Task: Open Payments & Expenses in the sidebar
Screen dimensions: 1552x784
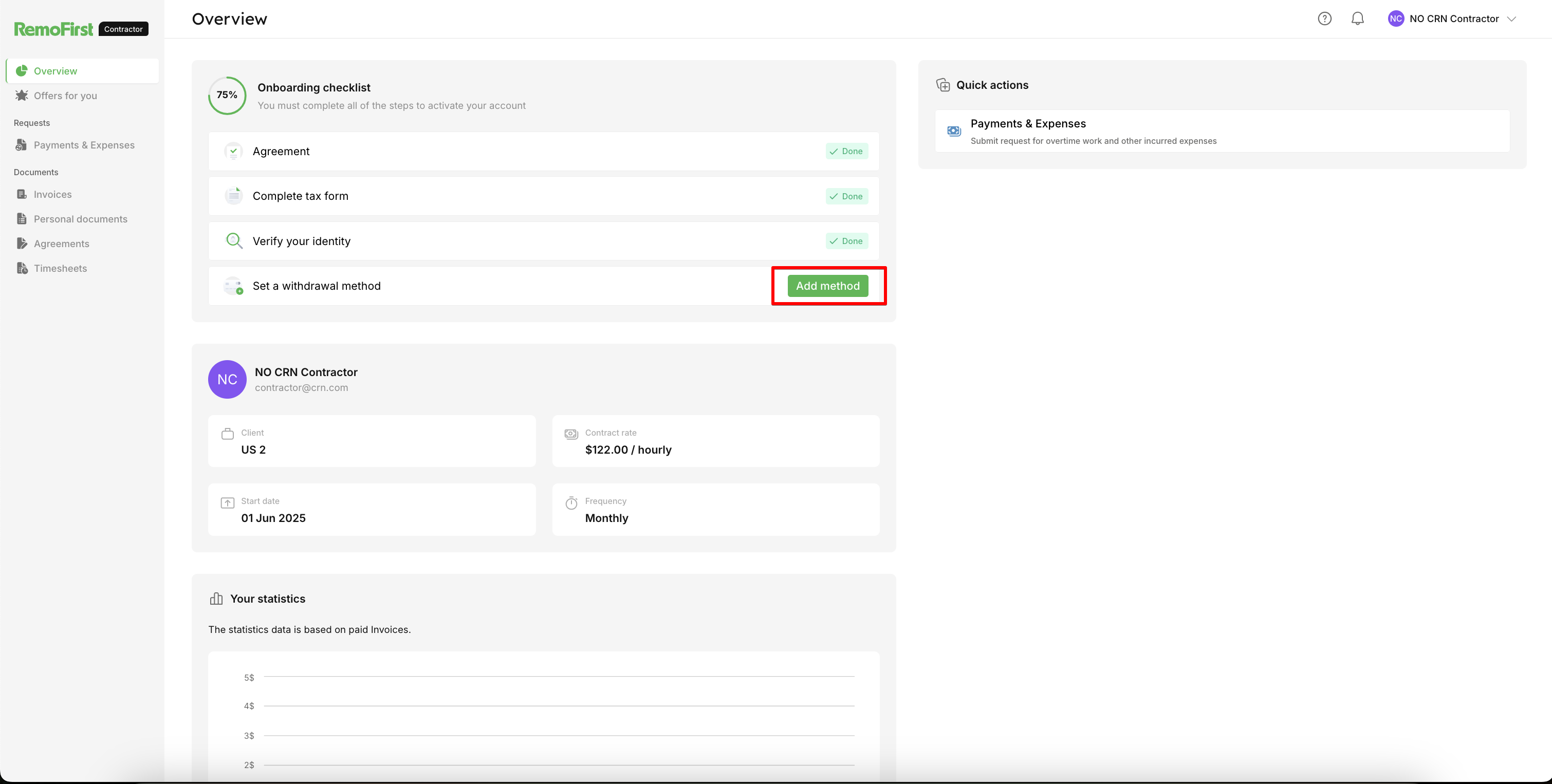Action: [x=84, y=145]
